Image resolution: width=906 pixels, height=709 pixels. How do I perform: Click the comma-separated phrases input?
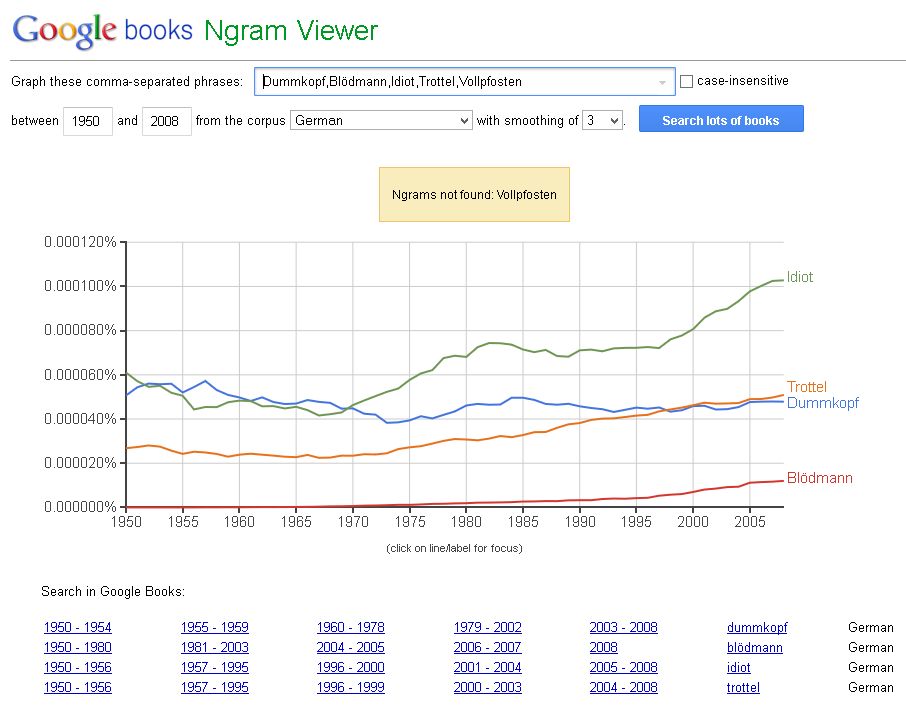465,81
